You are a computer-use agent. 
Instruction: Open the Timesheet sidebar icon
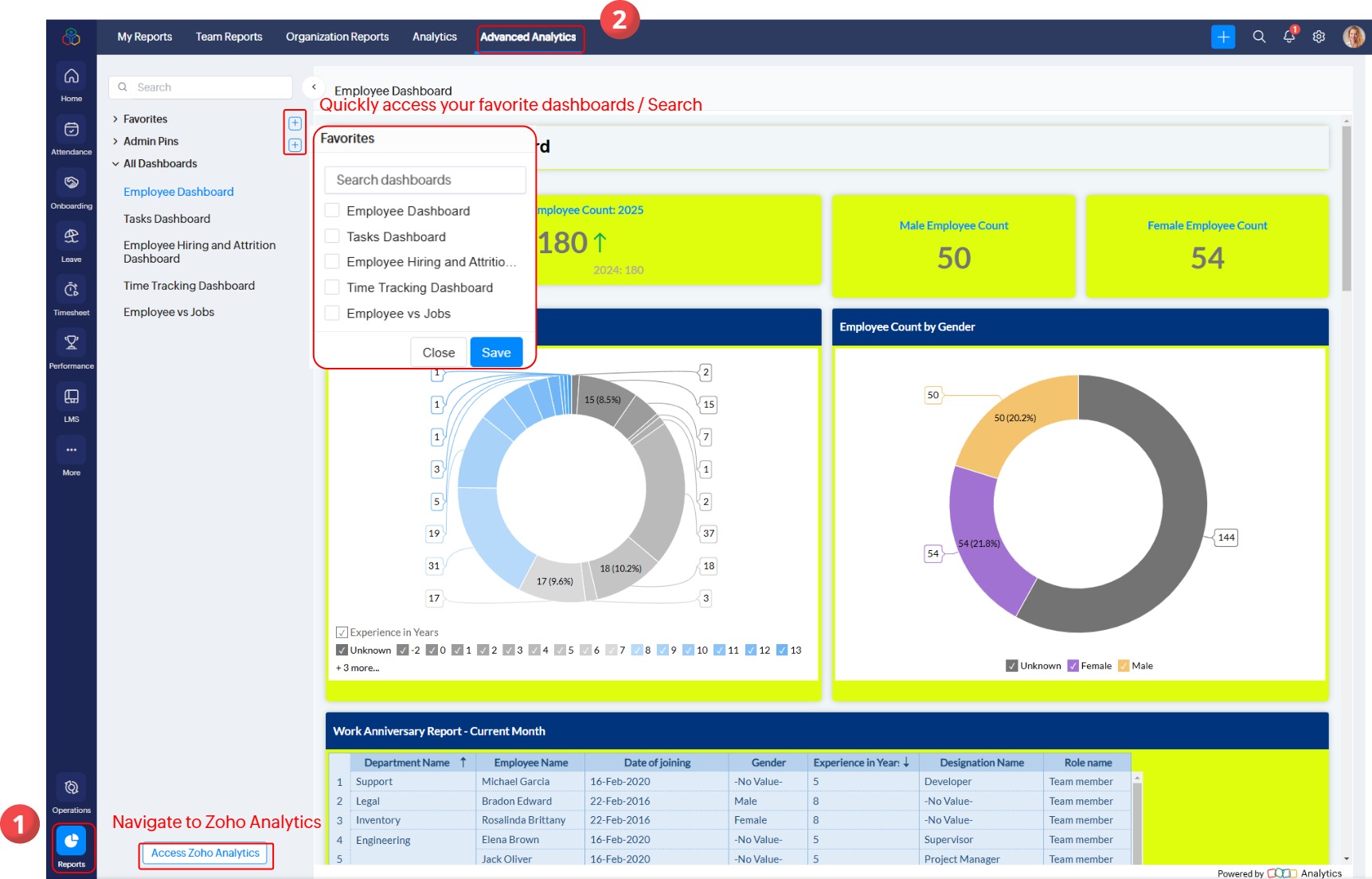click(x=71, y=290)
